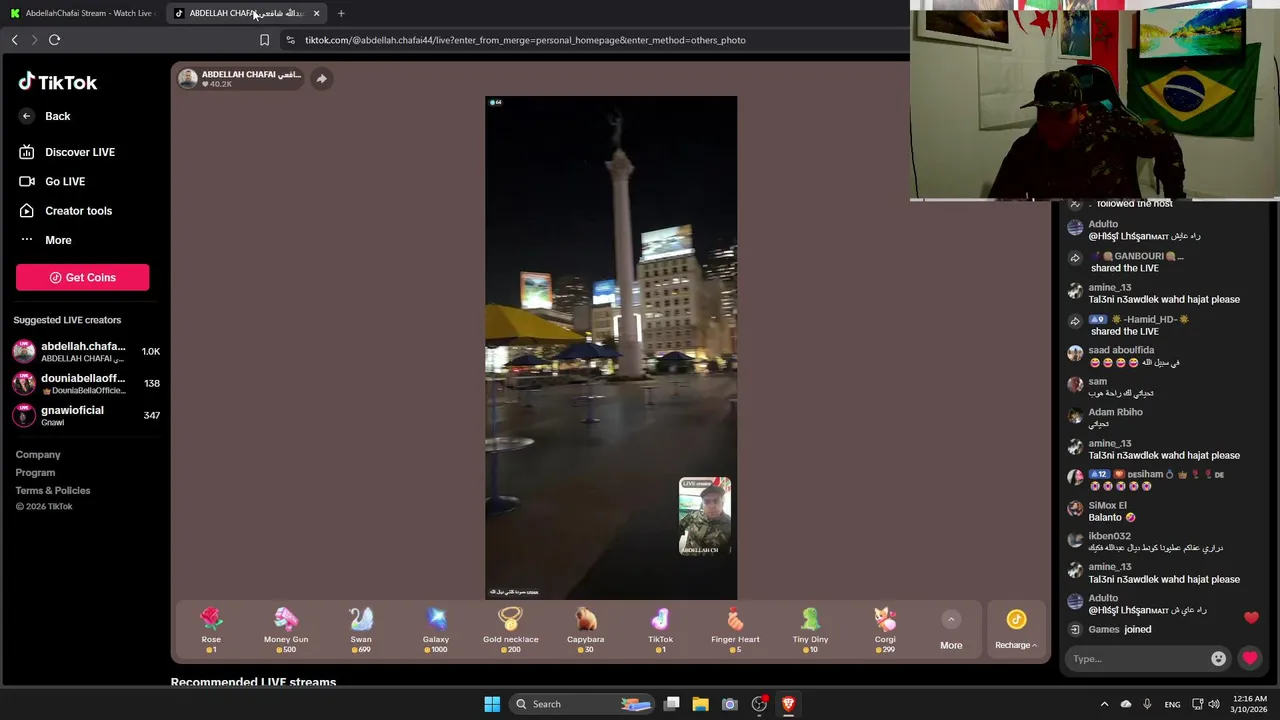Open the More sidebar menu
Viewport: 1280px width, 720px height.
tap(45, 240)
